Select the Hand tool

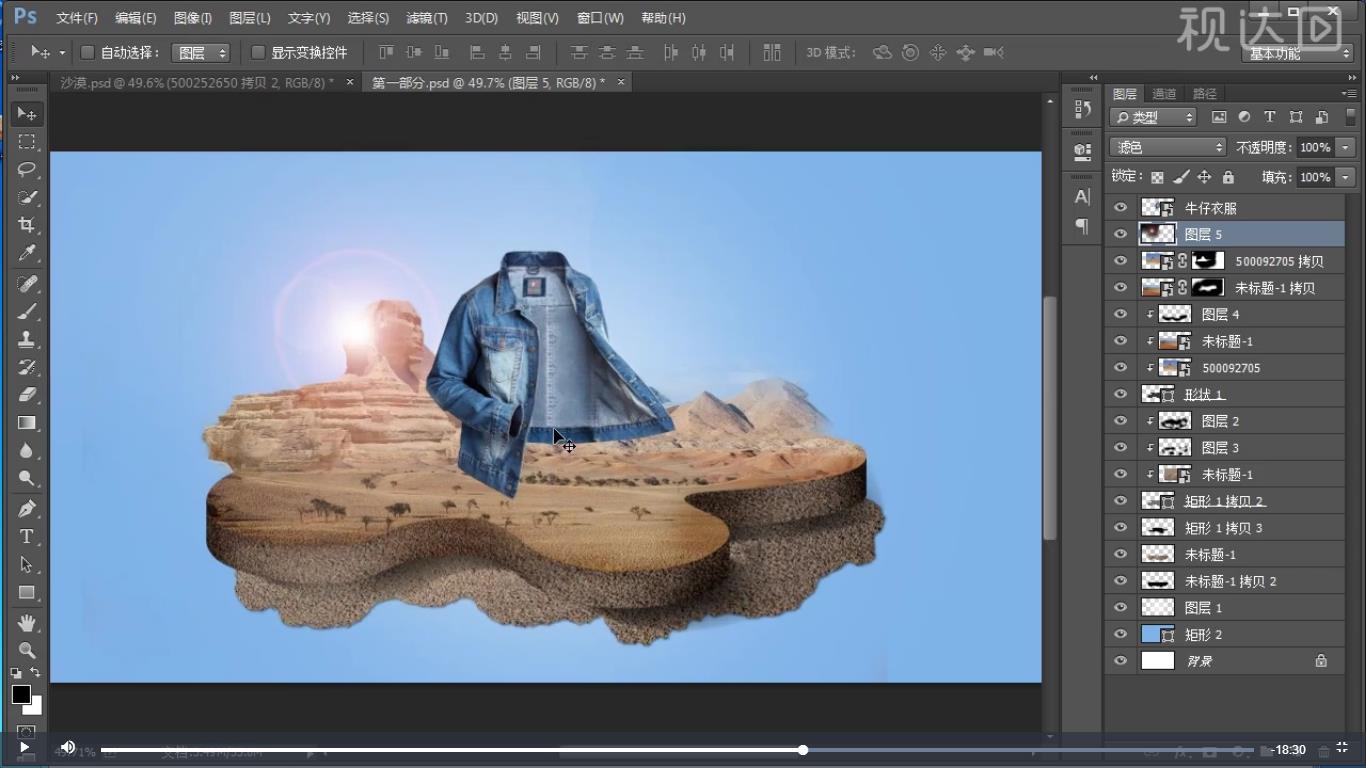(x=27, y=623)
